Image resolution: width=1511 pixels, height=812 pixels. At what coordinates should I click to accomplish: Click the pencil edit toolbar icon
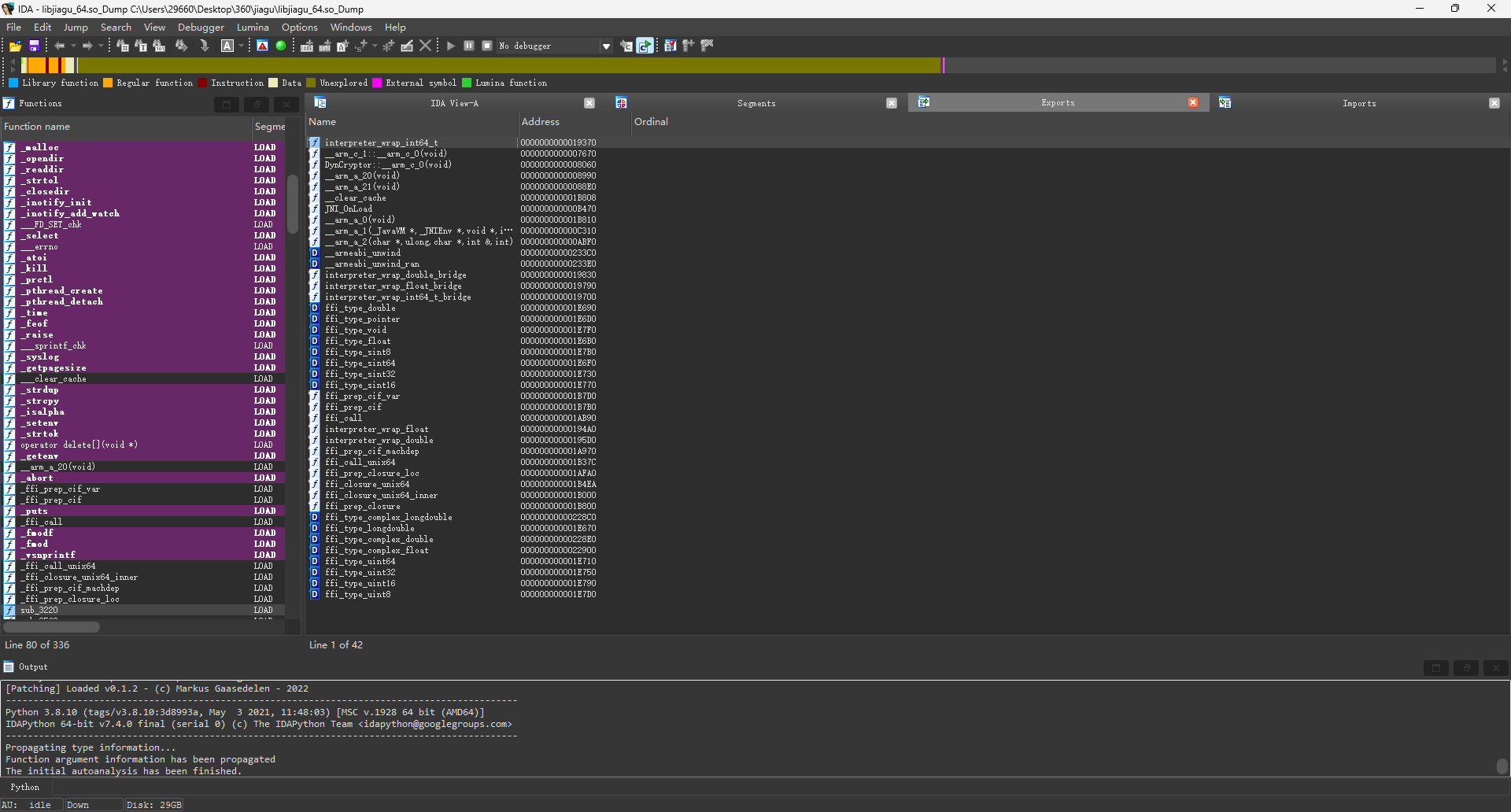pos(407,46)
